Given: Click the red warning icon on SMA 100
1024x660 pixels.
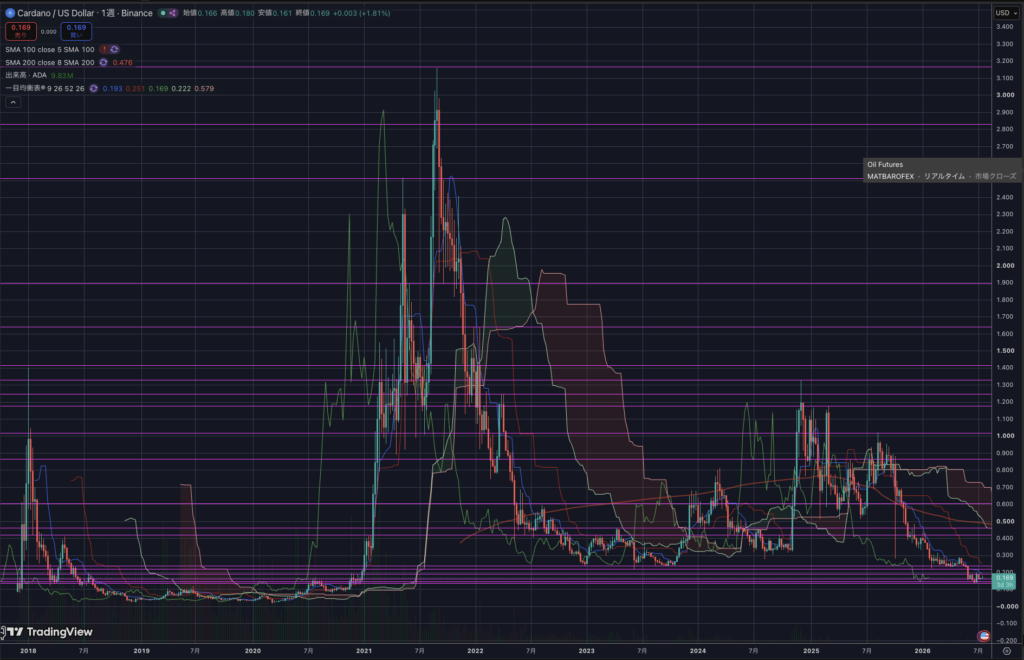Looking at the screenshot, I should (x=104, y=50).
